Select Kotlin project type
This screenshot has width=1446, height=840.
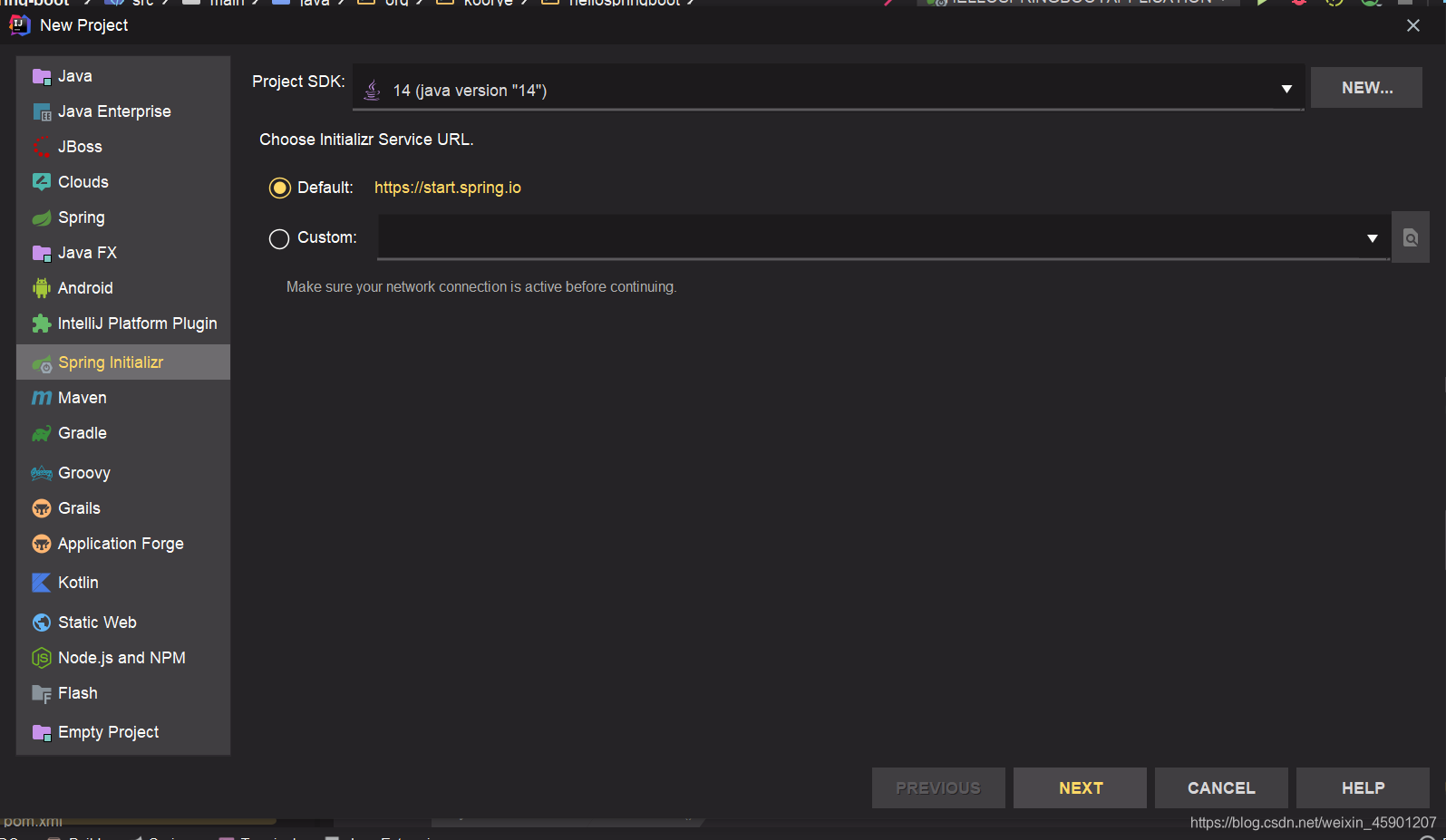(123, 583)
